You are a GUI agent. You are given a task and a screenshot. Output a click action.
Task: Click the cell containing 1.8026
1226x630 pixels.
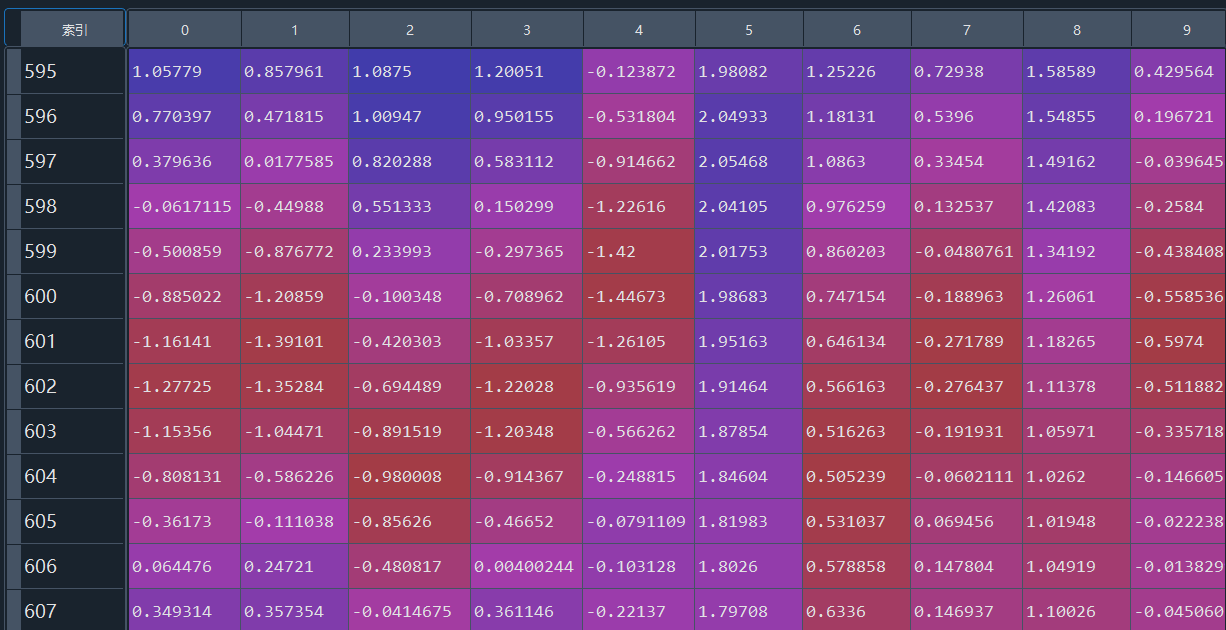click(x=749, y=567)
